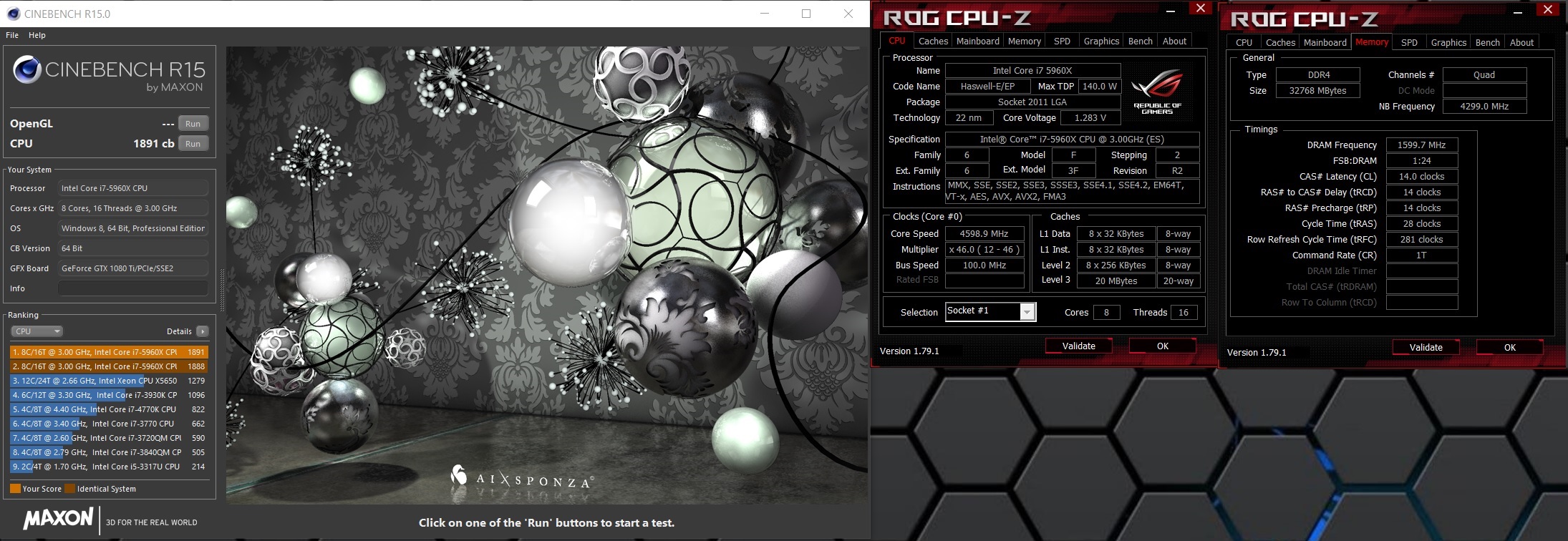The height and width of the screenshot is (541, 1568).
Task: Open the File menu in Cinebench
Action: (12, 35)
